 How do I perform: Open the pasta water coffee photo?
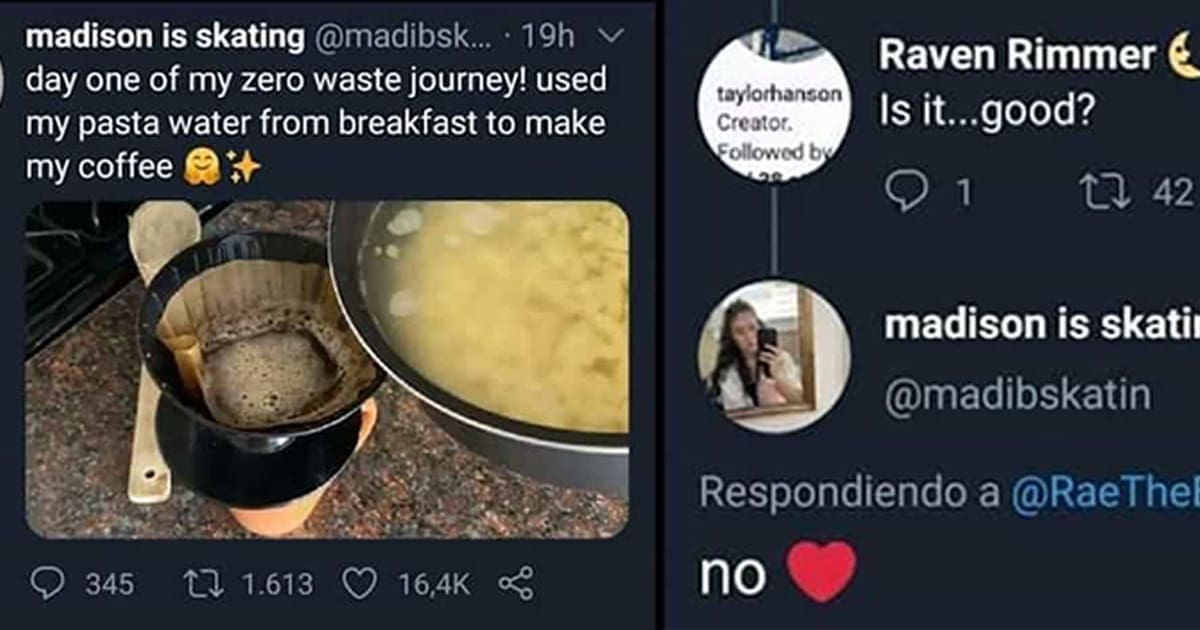coord(327,370)
